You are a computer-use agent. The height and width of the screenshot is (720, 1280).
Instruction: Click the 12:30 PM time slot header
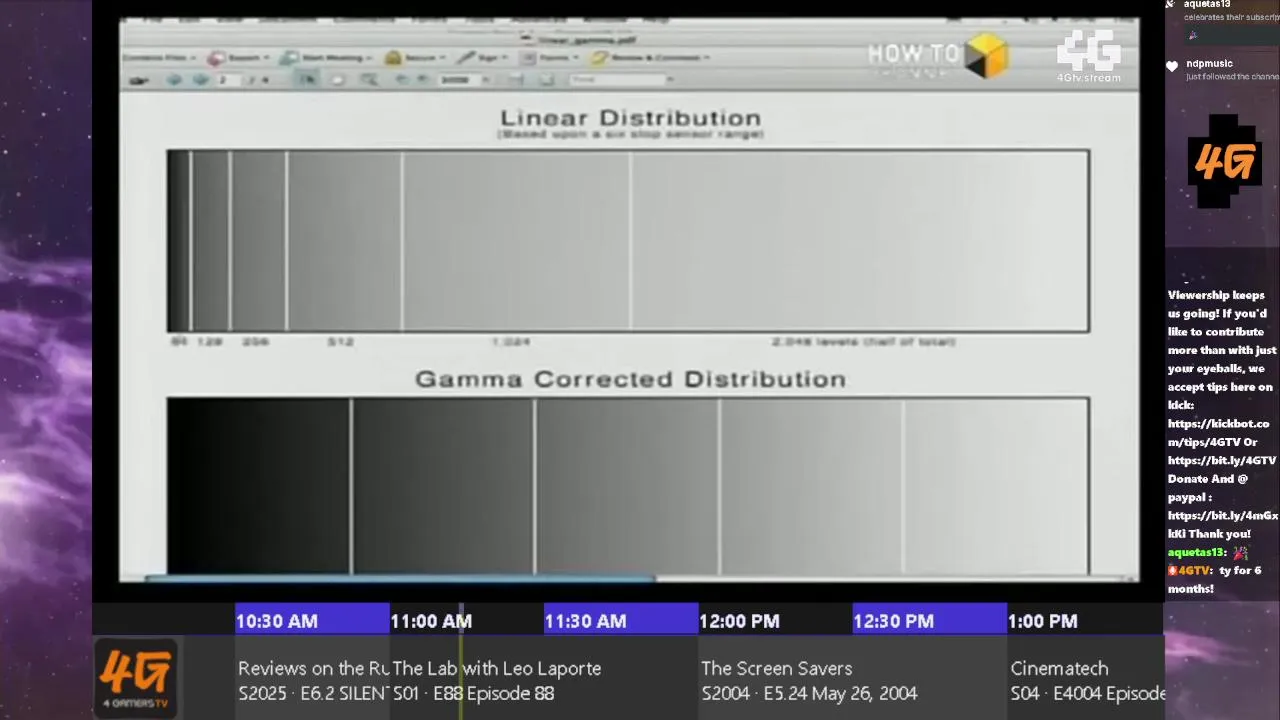(929, 620)
